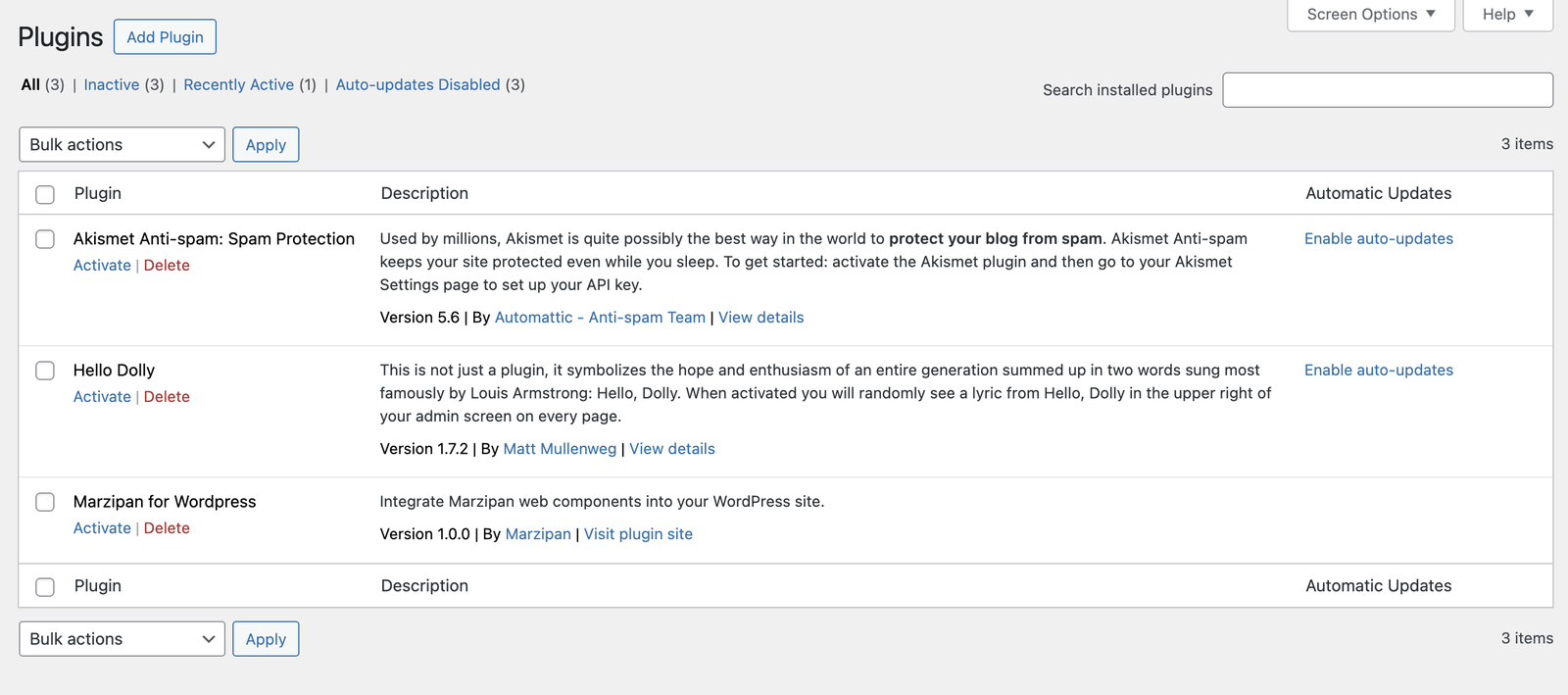Tick the select-all checkbox in table header
This screenshot has width=1568, height=695.
click(45, 194)
